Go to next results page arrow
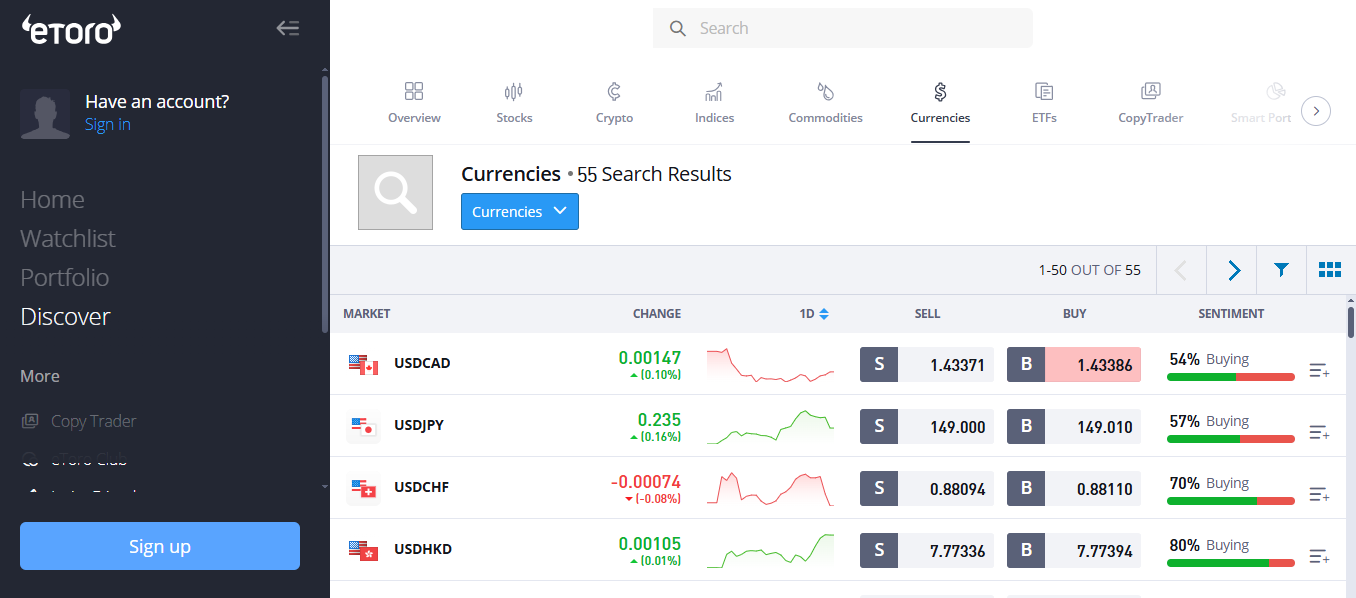 click(1232, 270)
